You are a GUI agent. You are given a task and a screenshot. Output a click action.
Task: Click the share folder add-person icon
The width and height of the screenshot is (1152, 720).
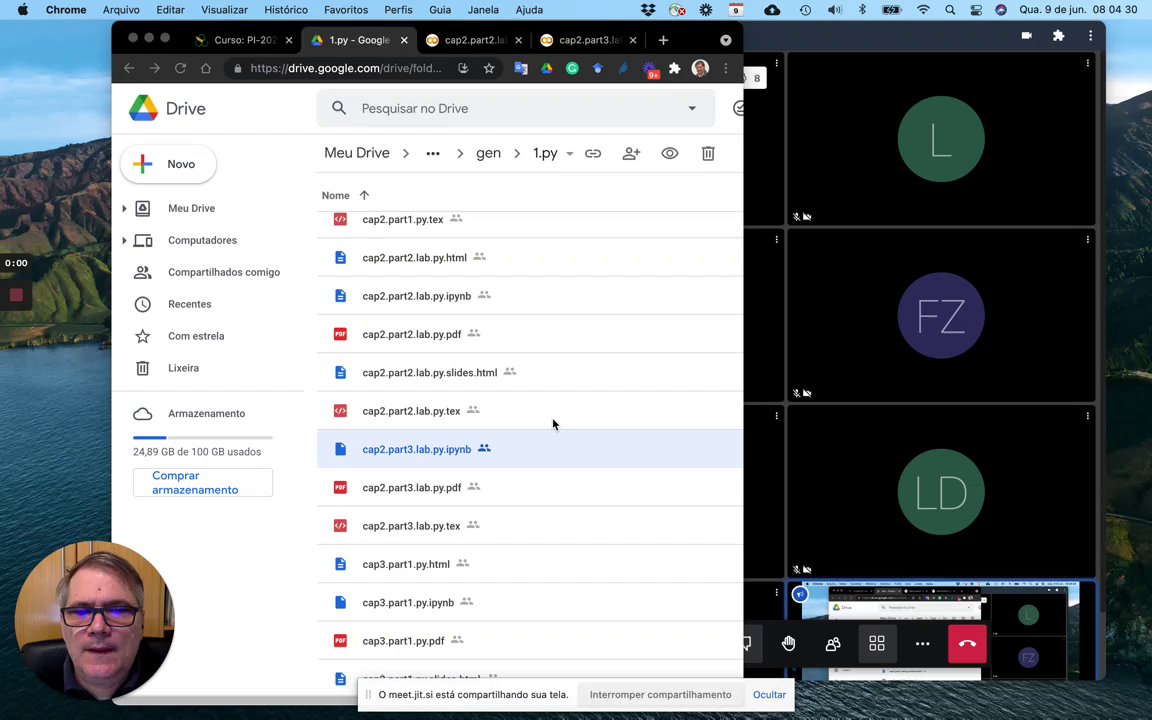pyautogui.click(x=631, y=153)
